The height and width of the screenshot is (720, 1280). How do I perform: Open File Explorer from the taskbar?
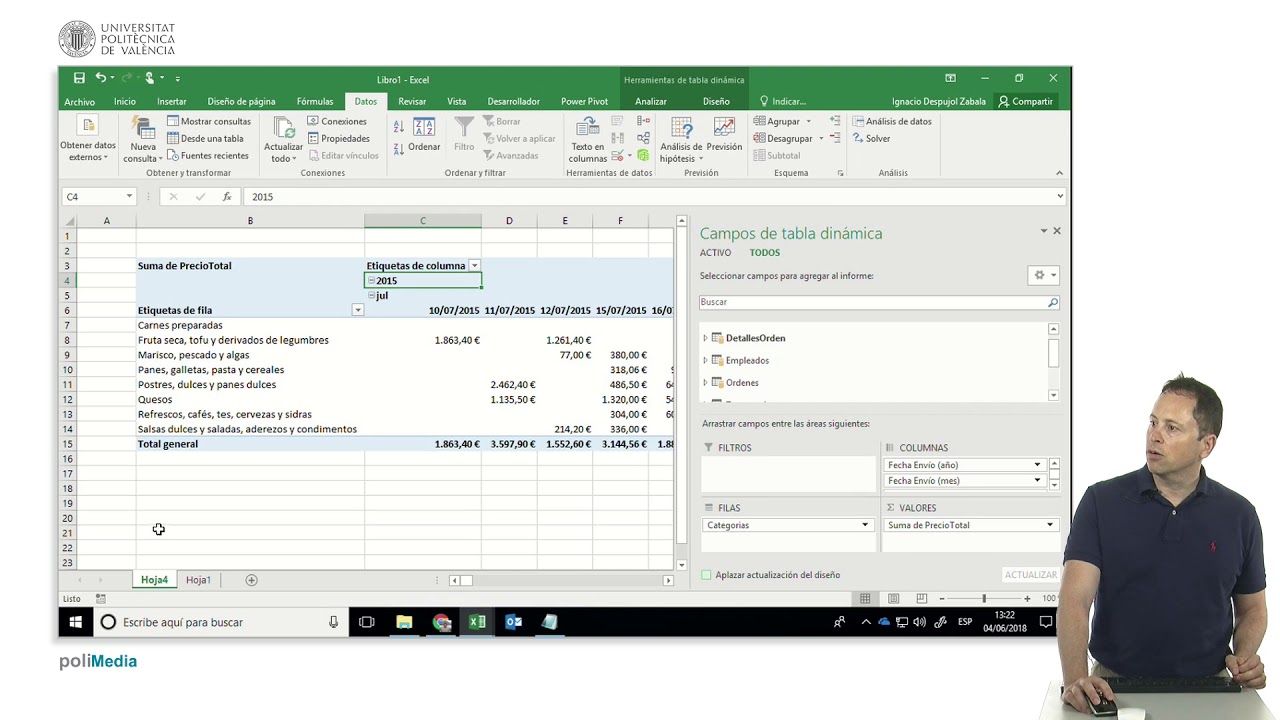coord(404,622)
